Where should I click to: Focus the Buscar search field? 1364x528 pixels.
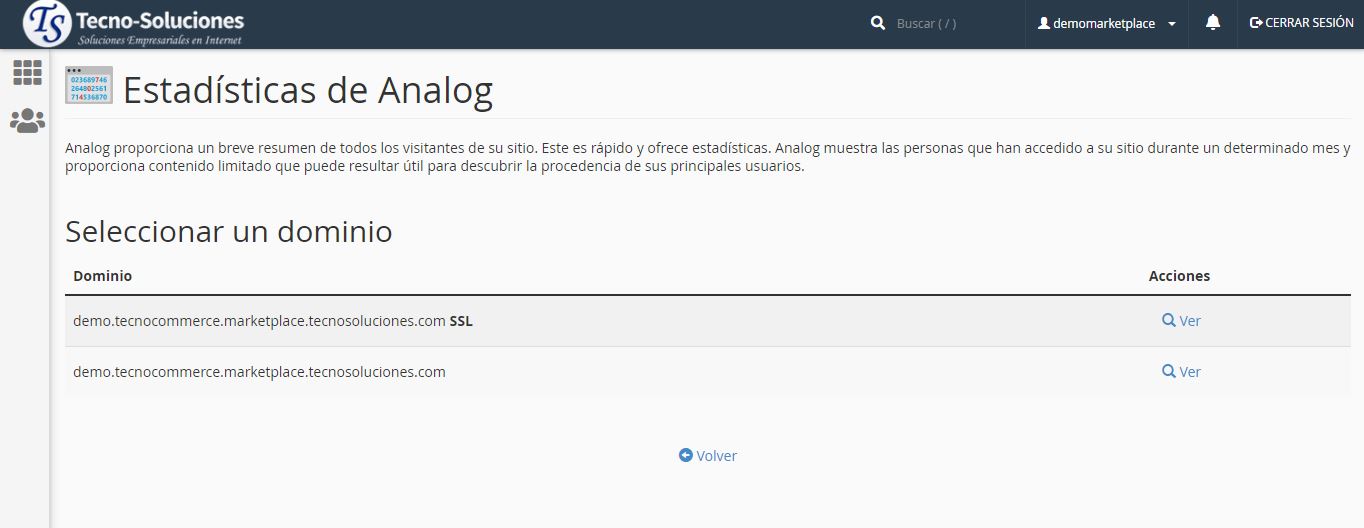click(950, 23)
